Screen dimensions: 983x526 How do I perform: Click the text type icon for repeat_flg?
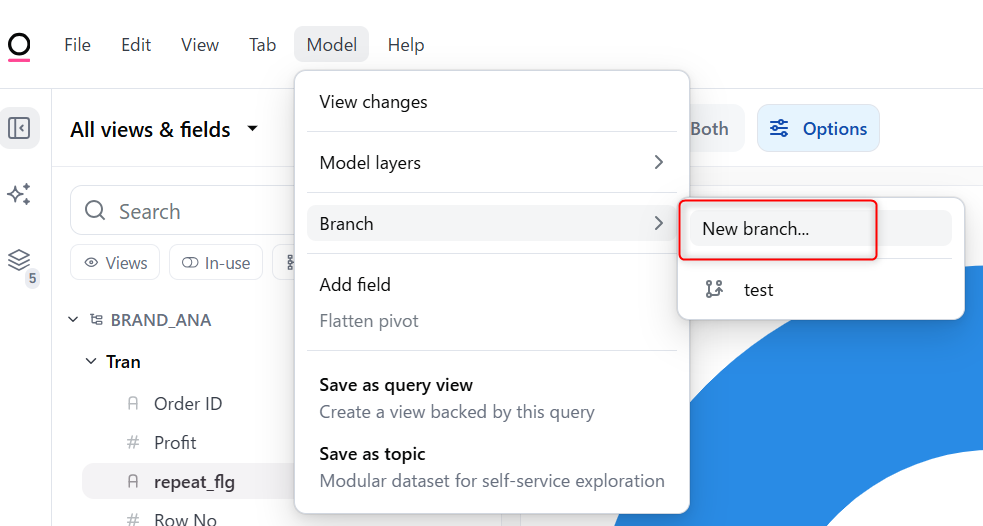click(133, 481)
